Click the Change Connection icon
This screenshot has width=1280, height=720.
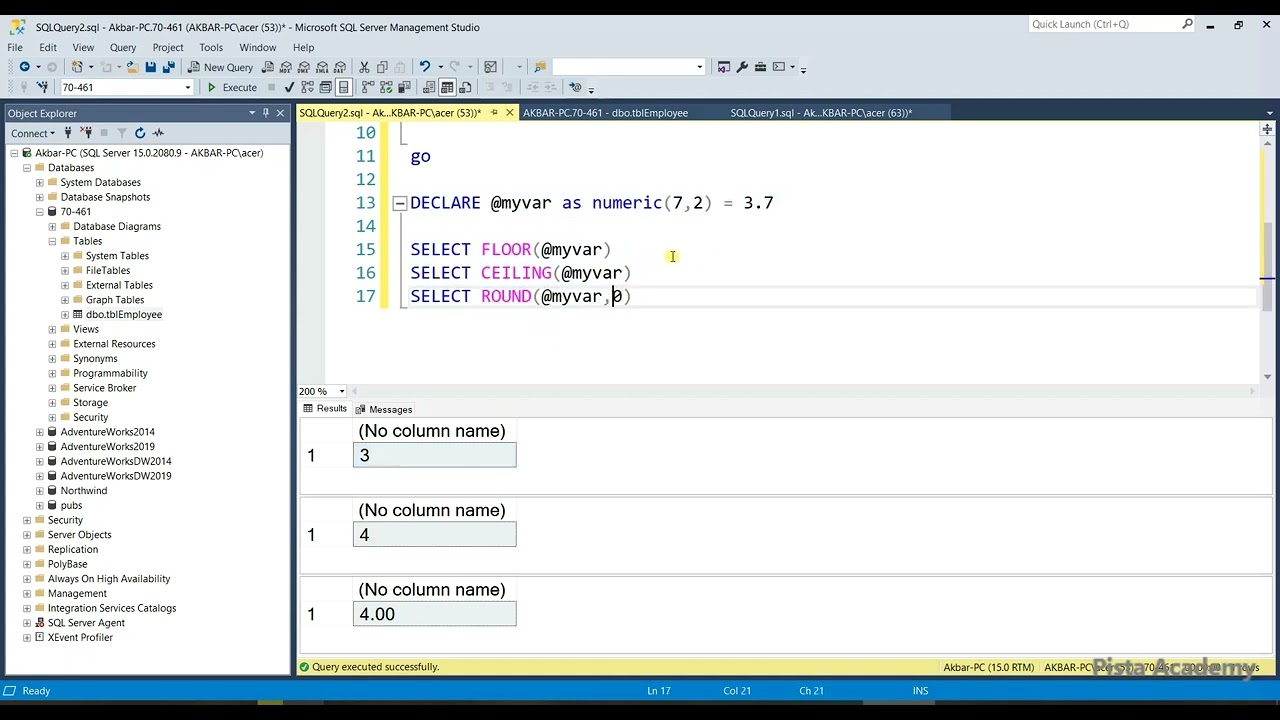pyautogui.click(x=42, y=87)
